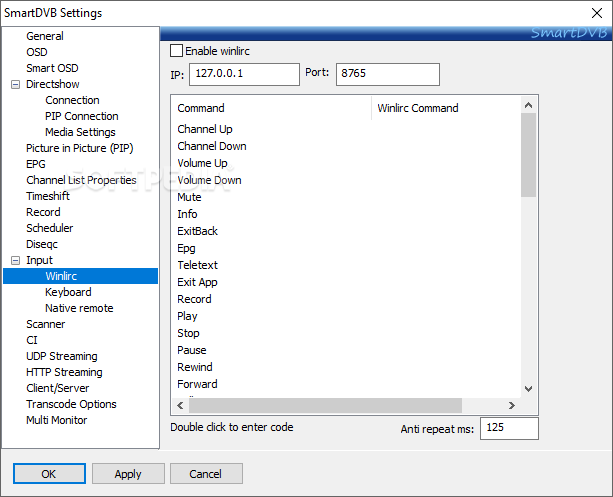Select the ExitBack command row
The image size is (613, 497).
(197, 231)
